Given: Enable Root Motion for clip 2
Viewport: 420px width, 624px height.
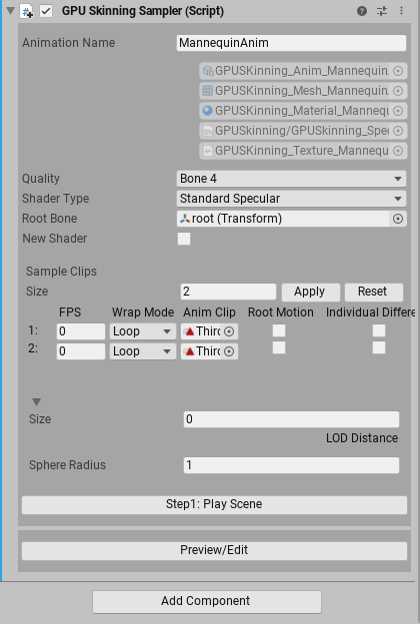Looking at the screenshot, I should (x=279, y=347).
